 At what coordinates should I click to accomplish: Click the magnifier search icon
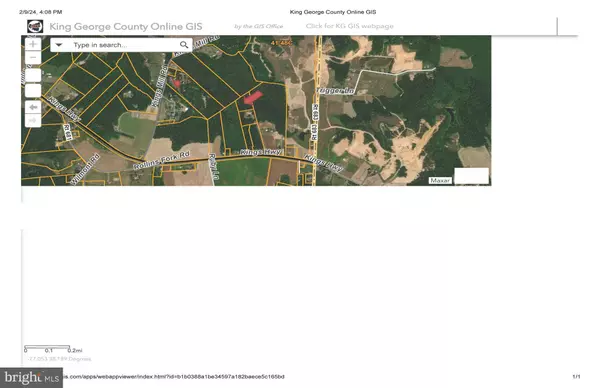pyautogui.click(x=184, y=45)
